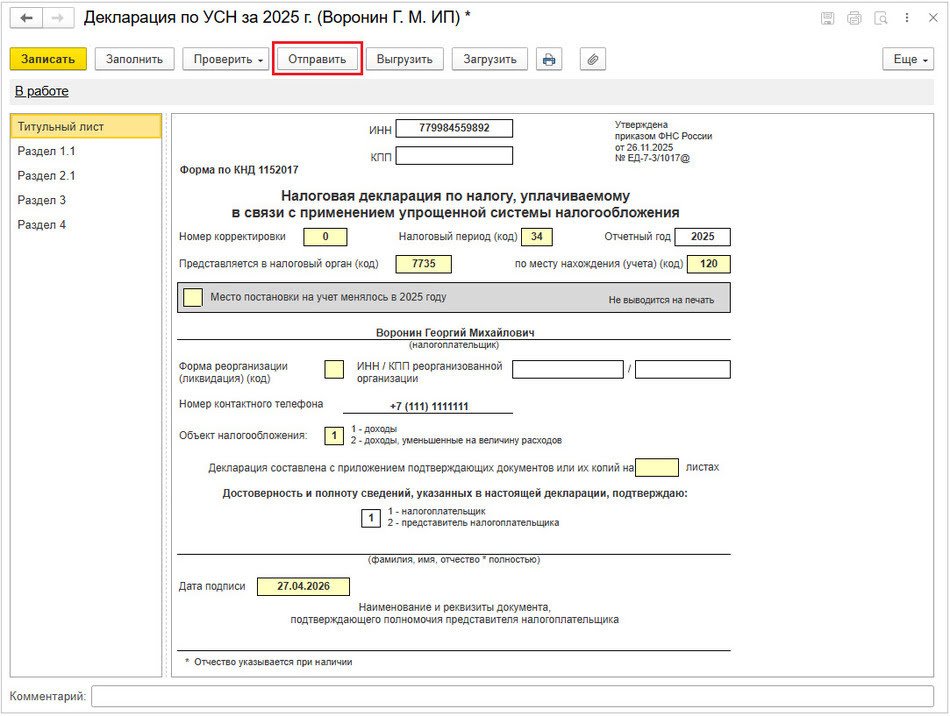Switch to Раздел 1.1
The image size is (950, 716).
[x=86, y=151]
